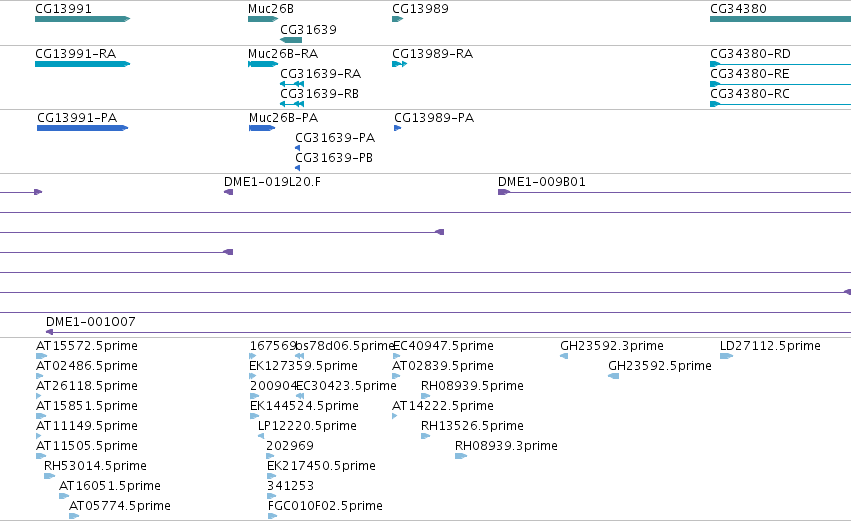Select EST AT16051.5prime

click(x=110, y=486)
